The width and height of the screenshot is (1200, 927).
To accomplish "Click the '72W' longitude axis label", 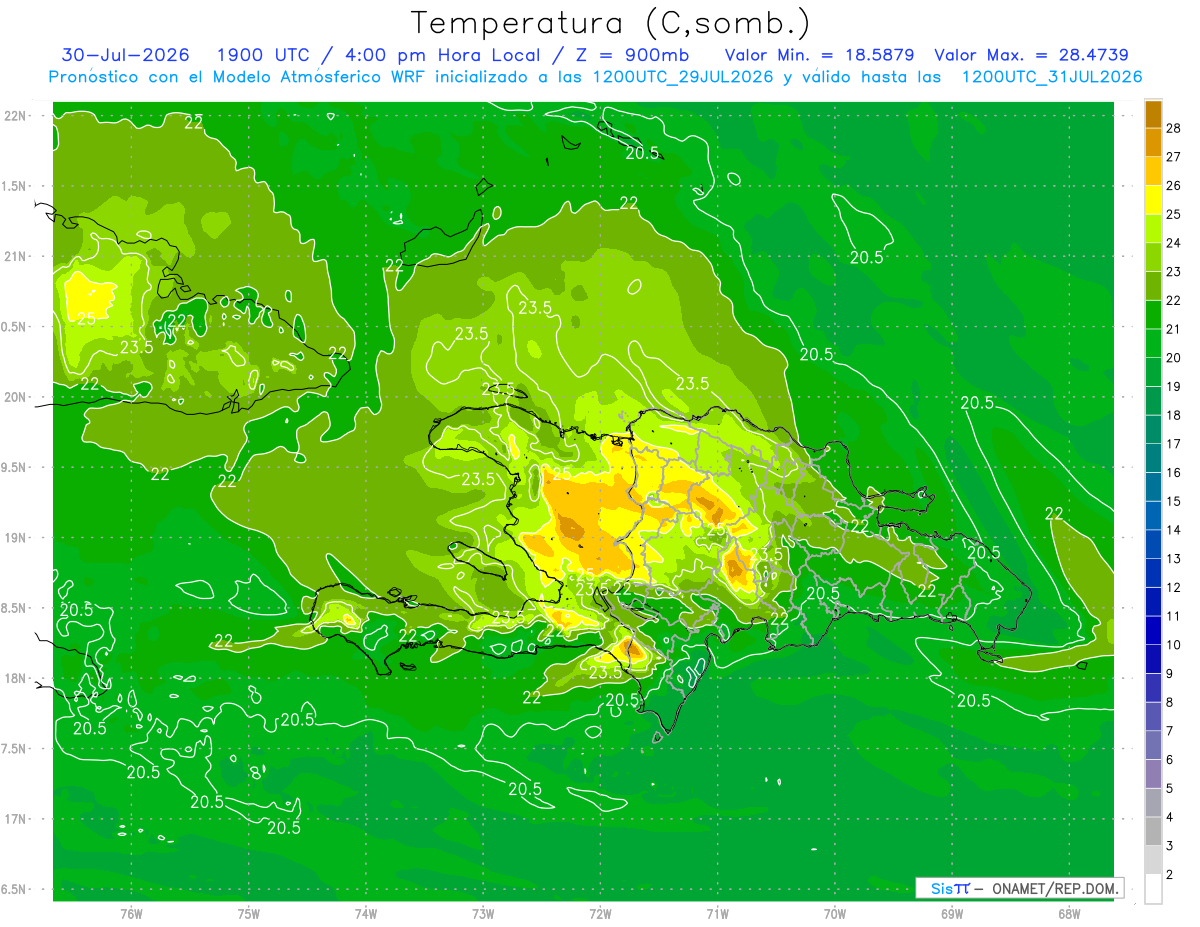I will [600, 914].
